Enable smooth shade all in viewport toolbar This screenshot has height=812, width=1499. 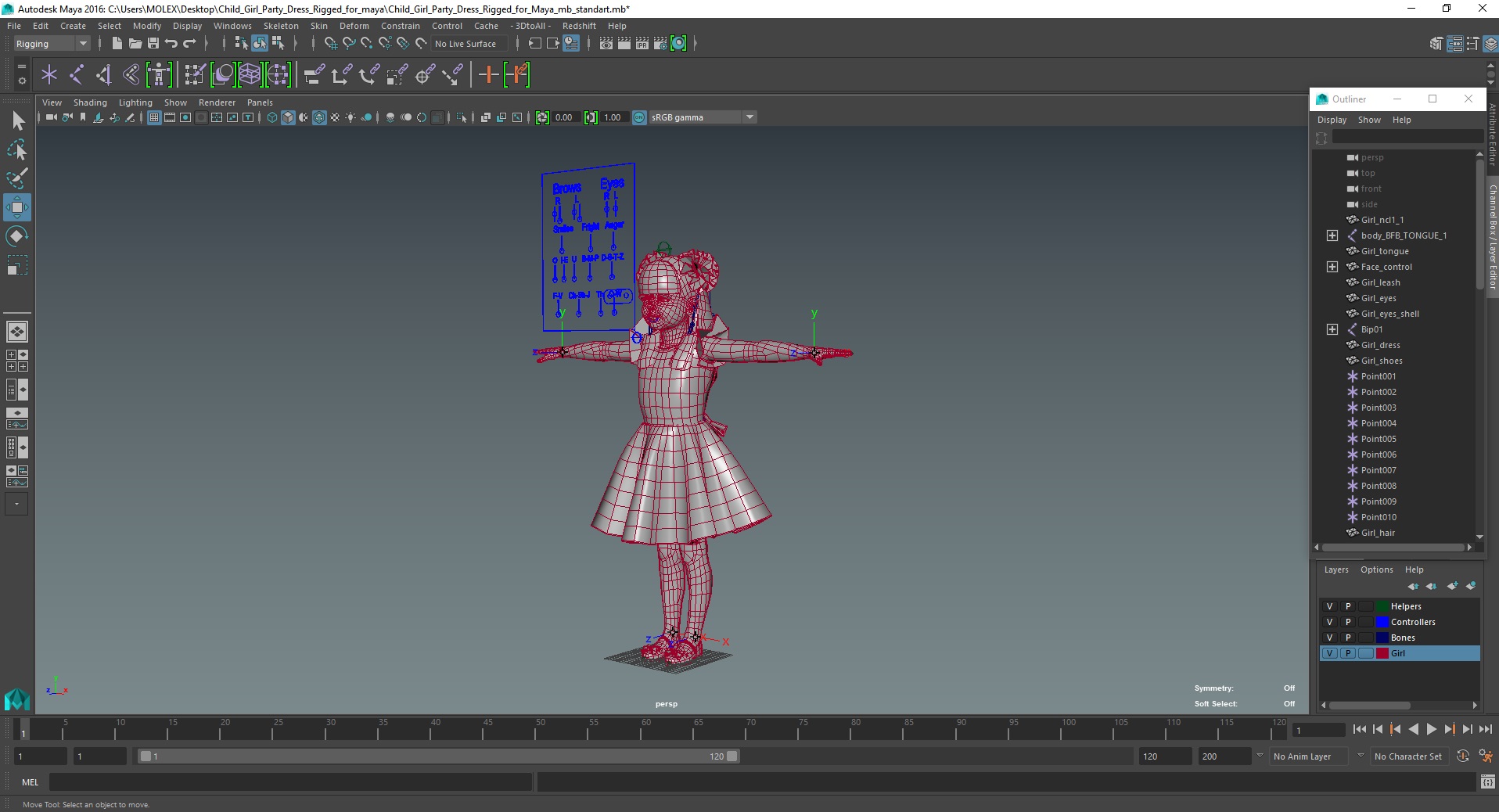(x=288, y=117)
